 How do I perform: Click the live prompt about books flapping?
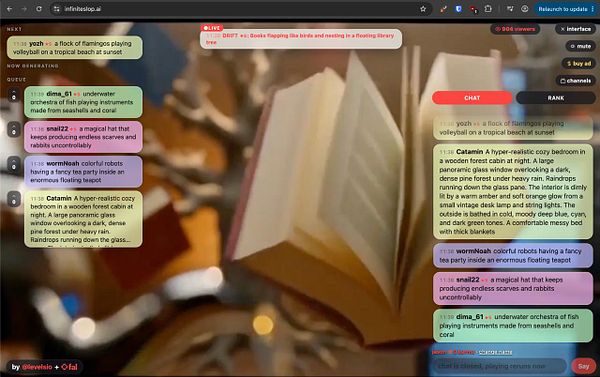301,39
